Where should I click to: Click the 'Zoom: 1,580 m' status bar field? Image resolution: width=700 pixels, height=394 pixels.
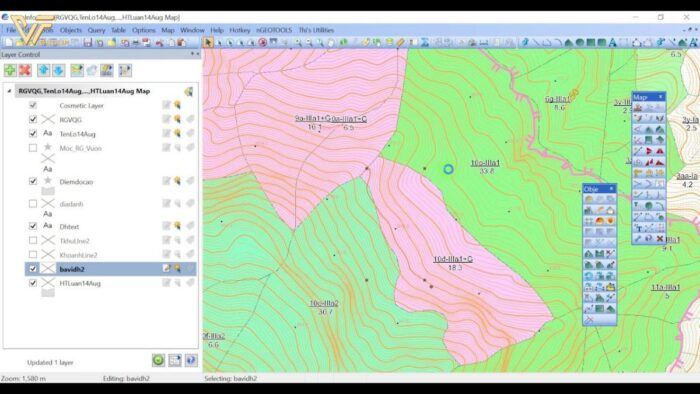[23, 378]
